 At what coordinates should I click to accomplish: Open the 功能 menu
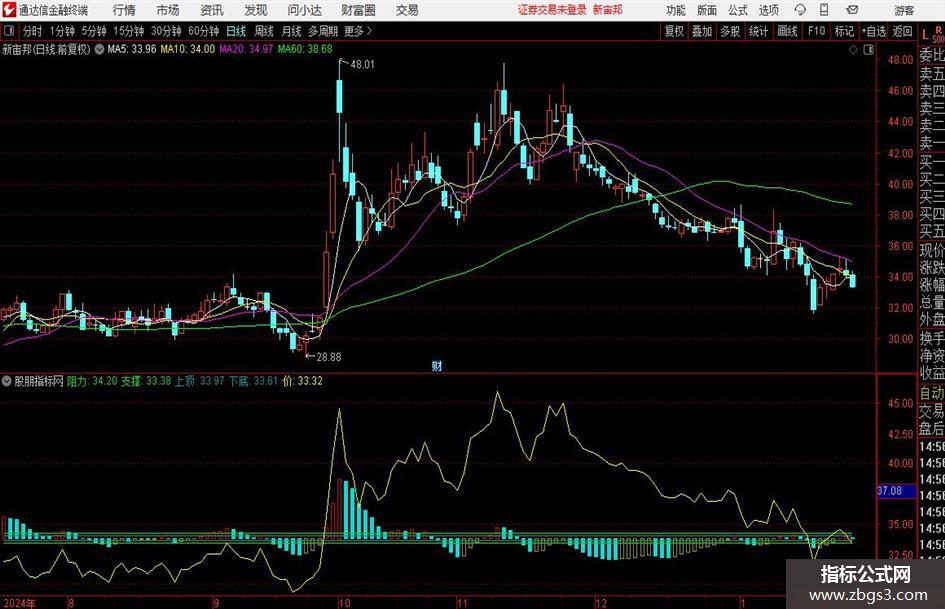point(676,10)
